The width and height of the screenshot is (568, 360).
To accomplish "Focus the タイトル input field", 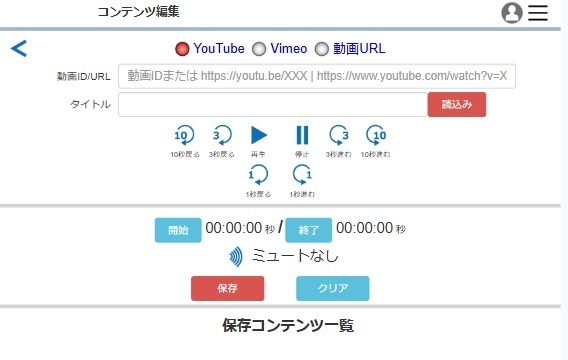I will 273,105.
